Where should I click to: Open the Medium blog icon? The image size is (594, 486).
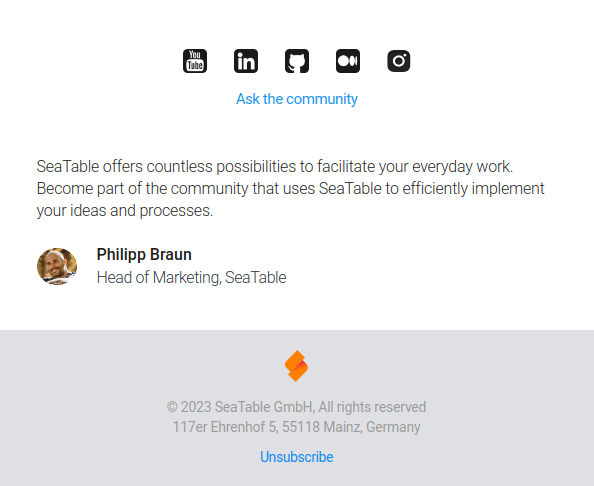(x=348, y=61)
